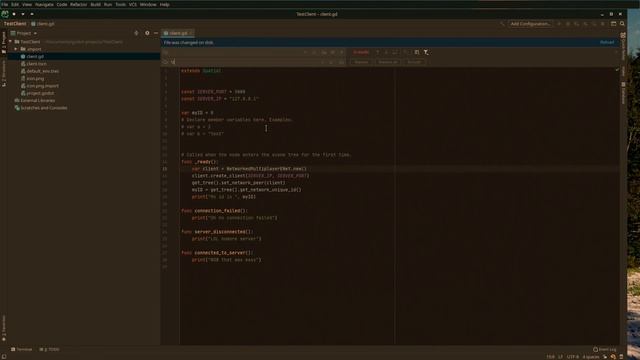Open the Edit menu
Viewport: 640px width, 360px height.
[15, 4]
